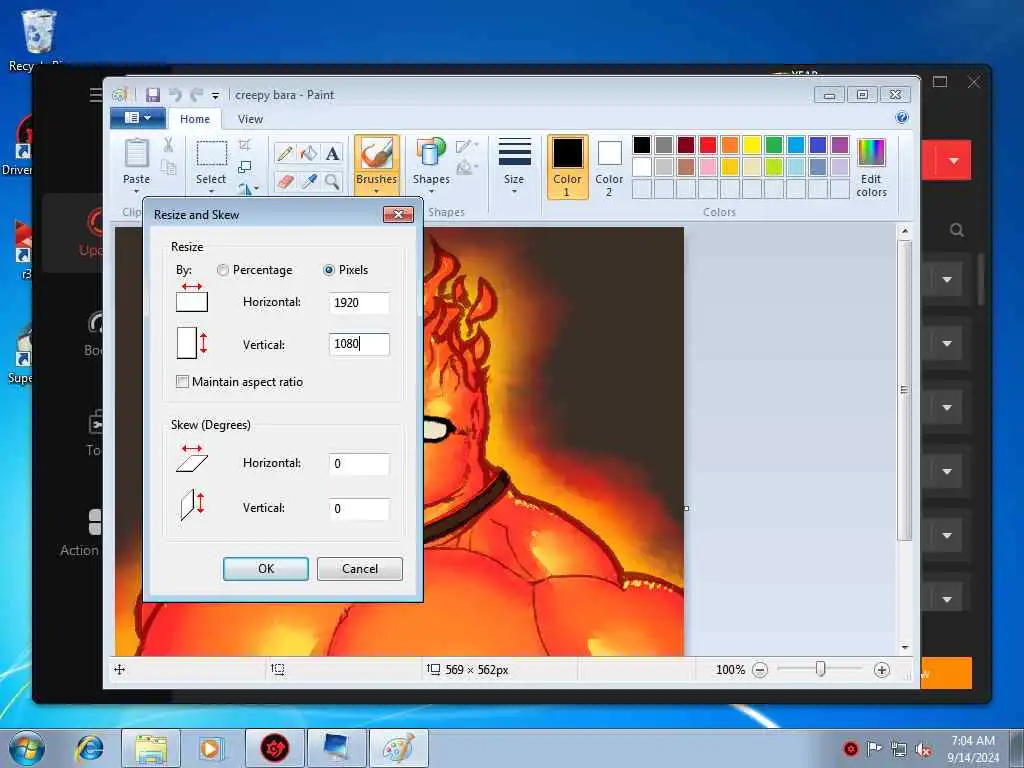The image size is (1024, 768).
Task: Open the Shape fill dropdown
Action: (x=466, y=168)
